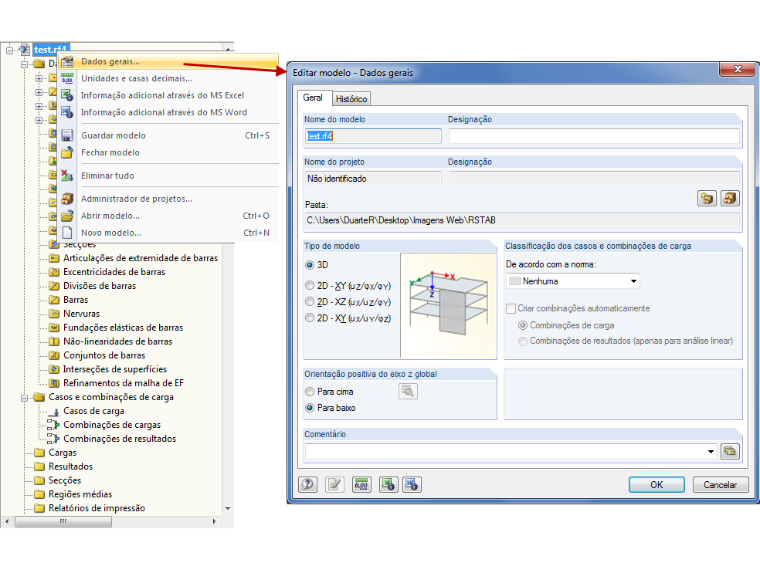
Task: Choose Para baixo z-axis orientation
Action: tap(309, 408)
